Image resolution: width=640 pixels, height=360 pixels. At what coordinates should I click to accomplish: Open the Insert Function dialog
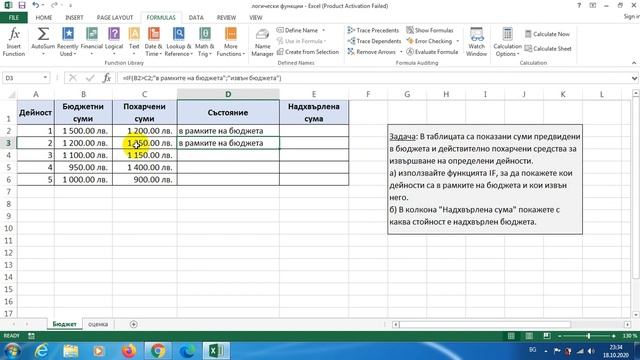[x=14, y=42]
